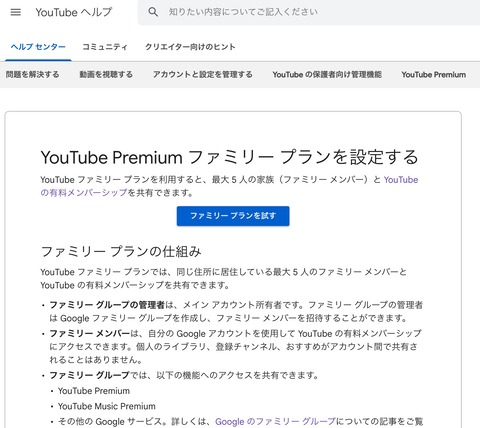
Task: Click the page heading about ファミリー プラン設定
Action: [x=229, y=157]
